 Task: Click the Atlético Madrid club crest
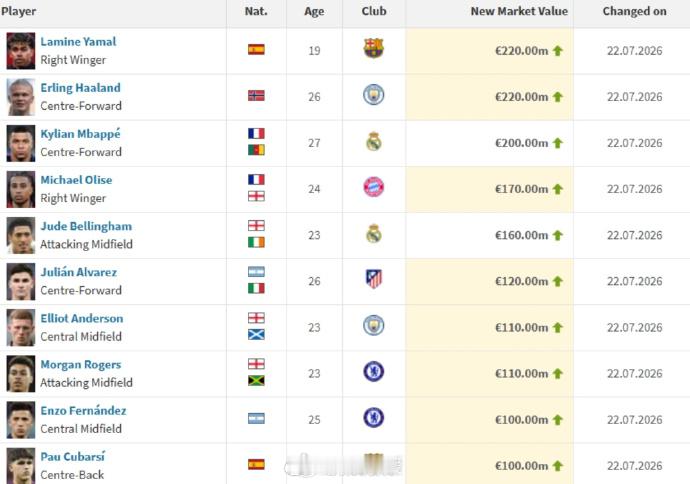coord(374,279)
